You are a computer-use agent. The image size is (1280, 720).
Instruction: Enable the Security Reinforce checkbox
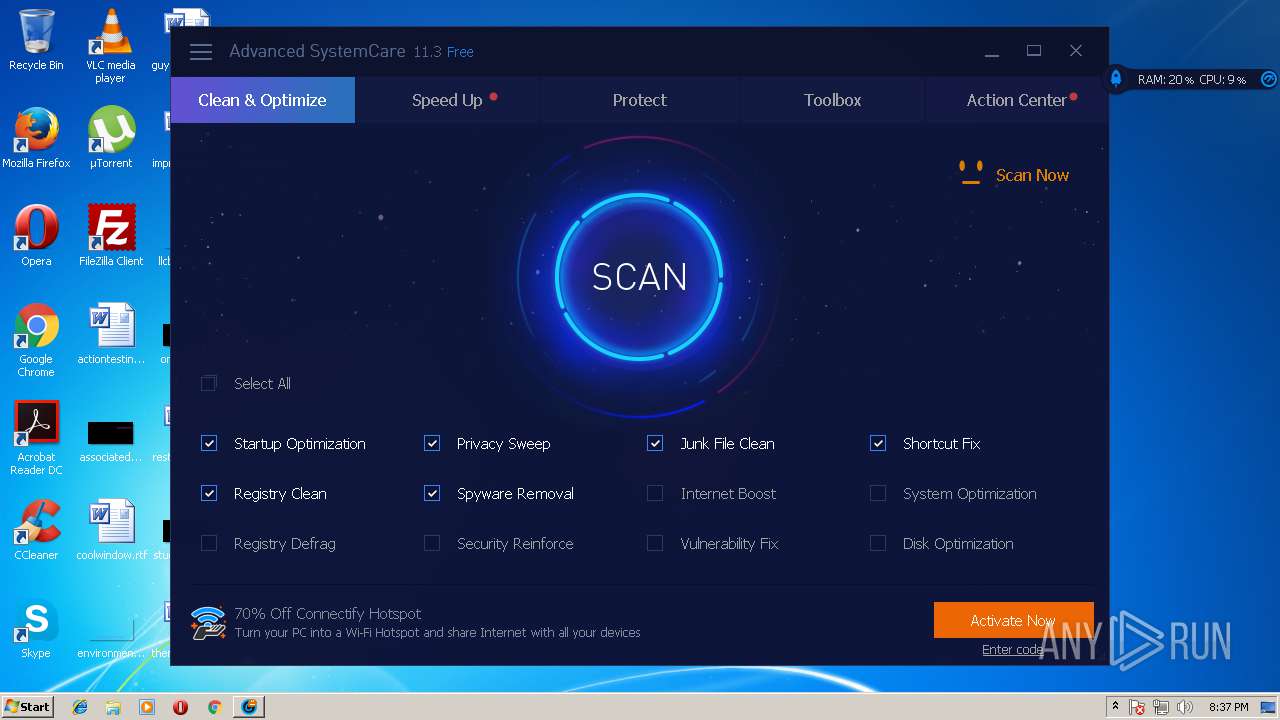click(x=432, y=543)
